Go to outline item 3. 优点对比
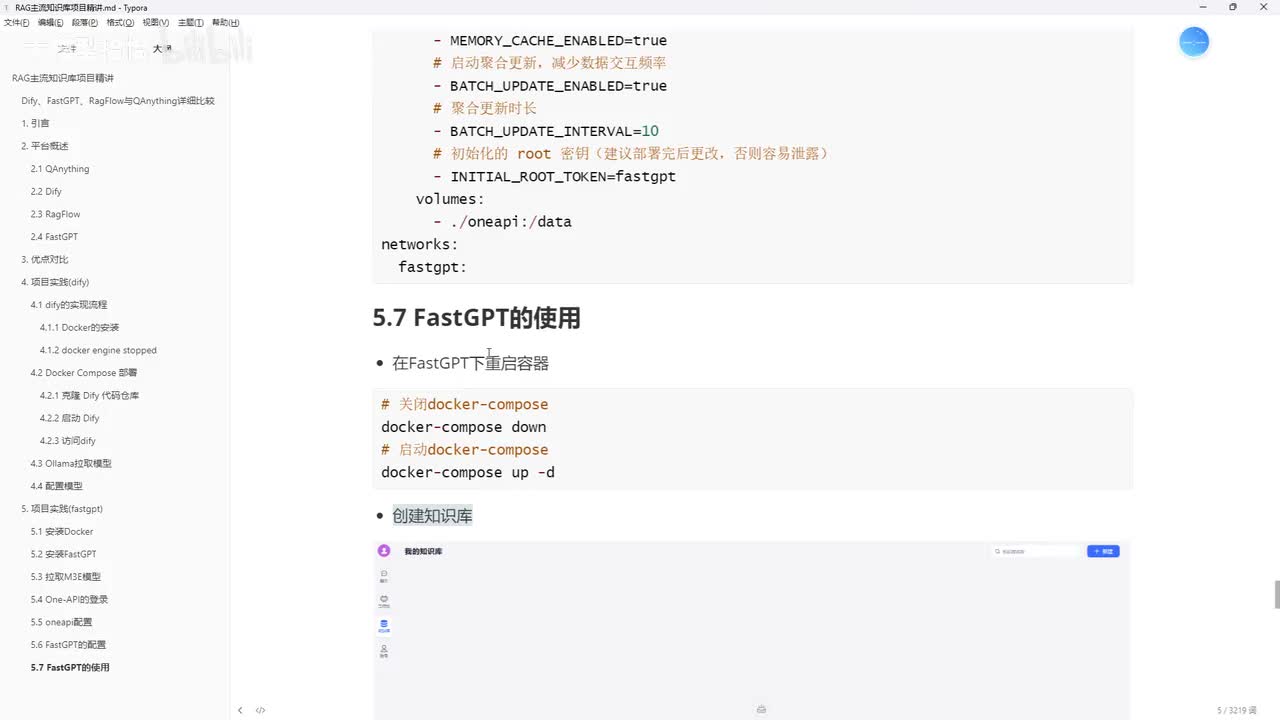The height and width of the screenshot is (720, 1280). tap(45, 259)
